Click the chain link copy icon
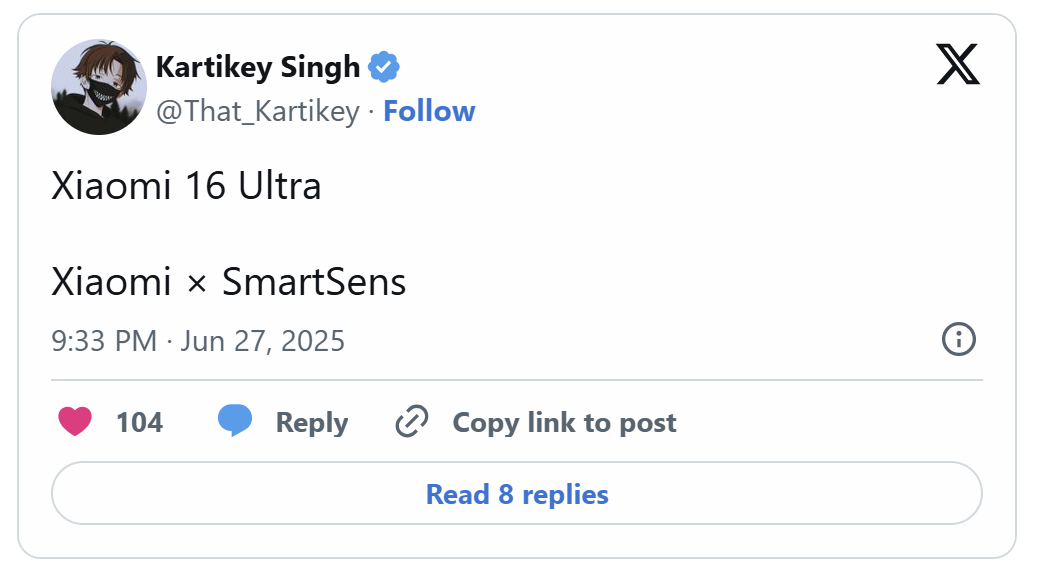 pyautogui.click(x=411, y=422)
